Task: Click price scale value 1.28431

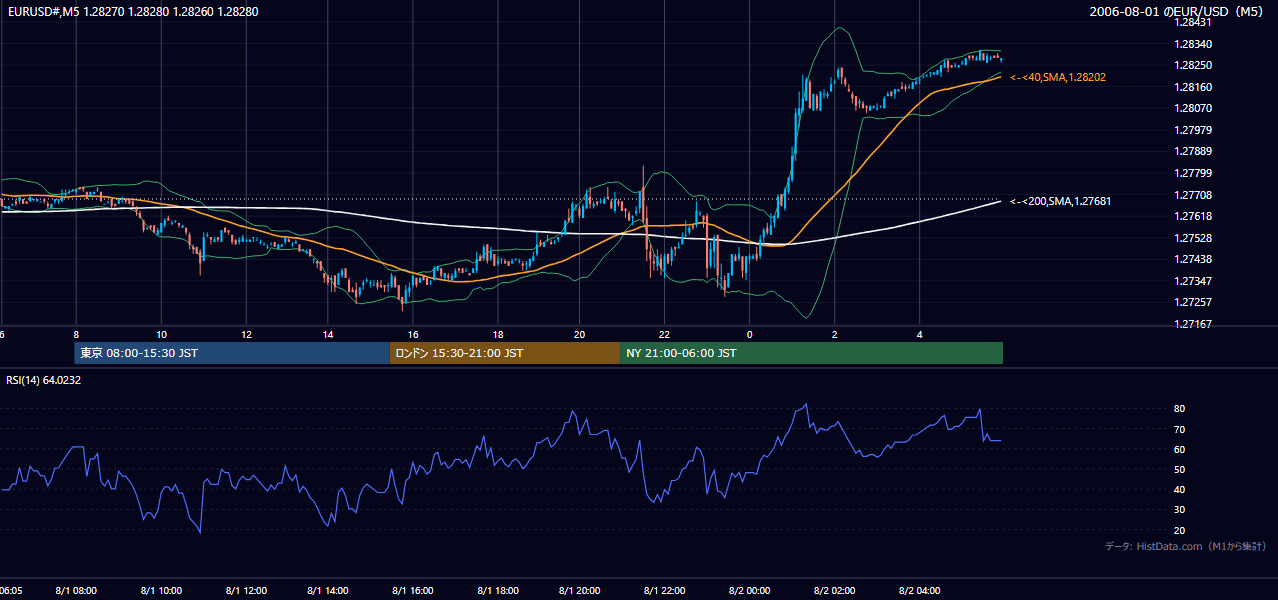Action: (x=1192, y=22)
